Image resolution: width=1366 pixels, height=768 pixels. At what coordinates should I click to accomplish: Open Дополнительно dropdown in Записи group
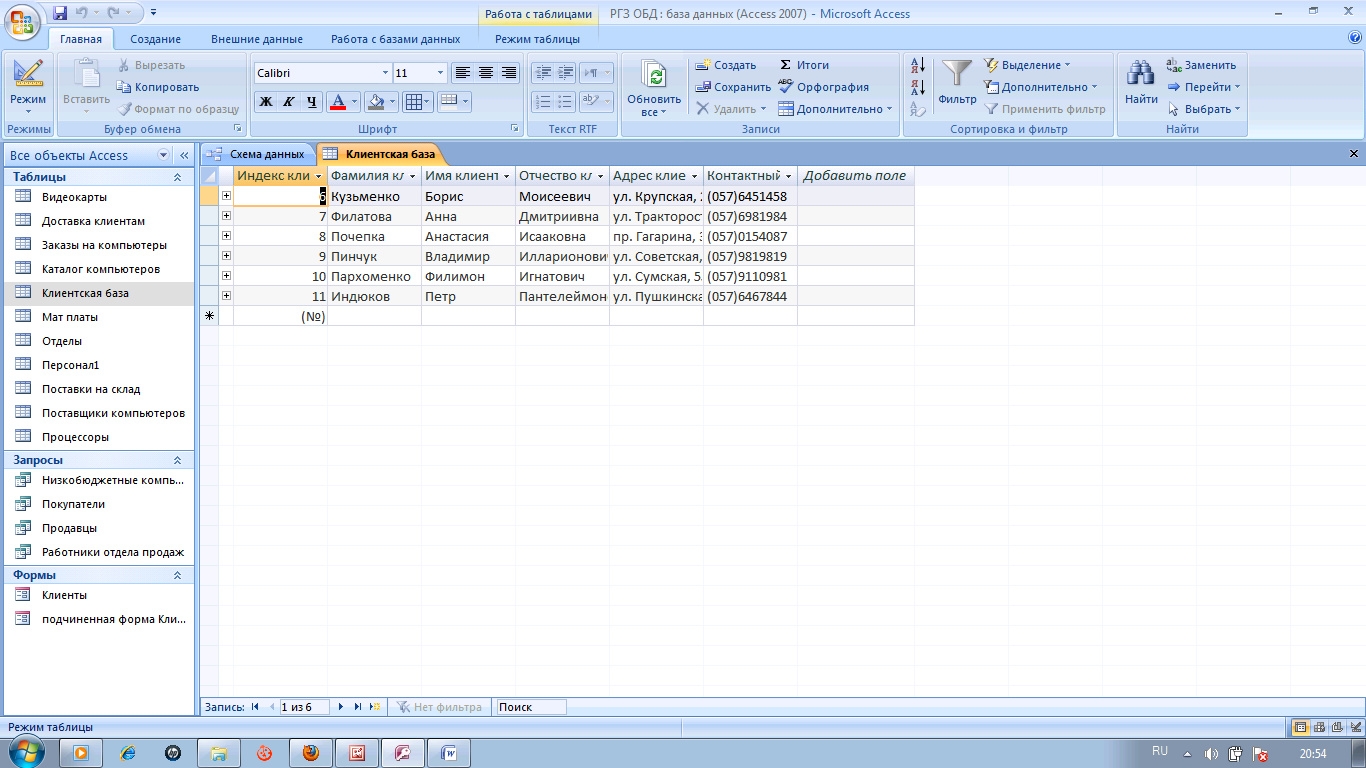[x=836, y=109]
